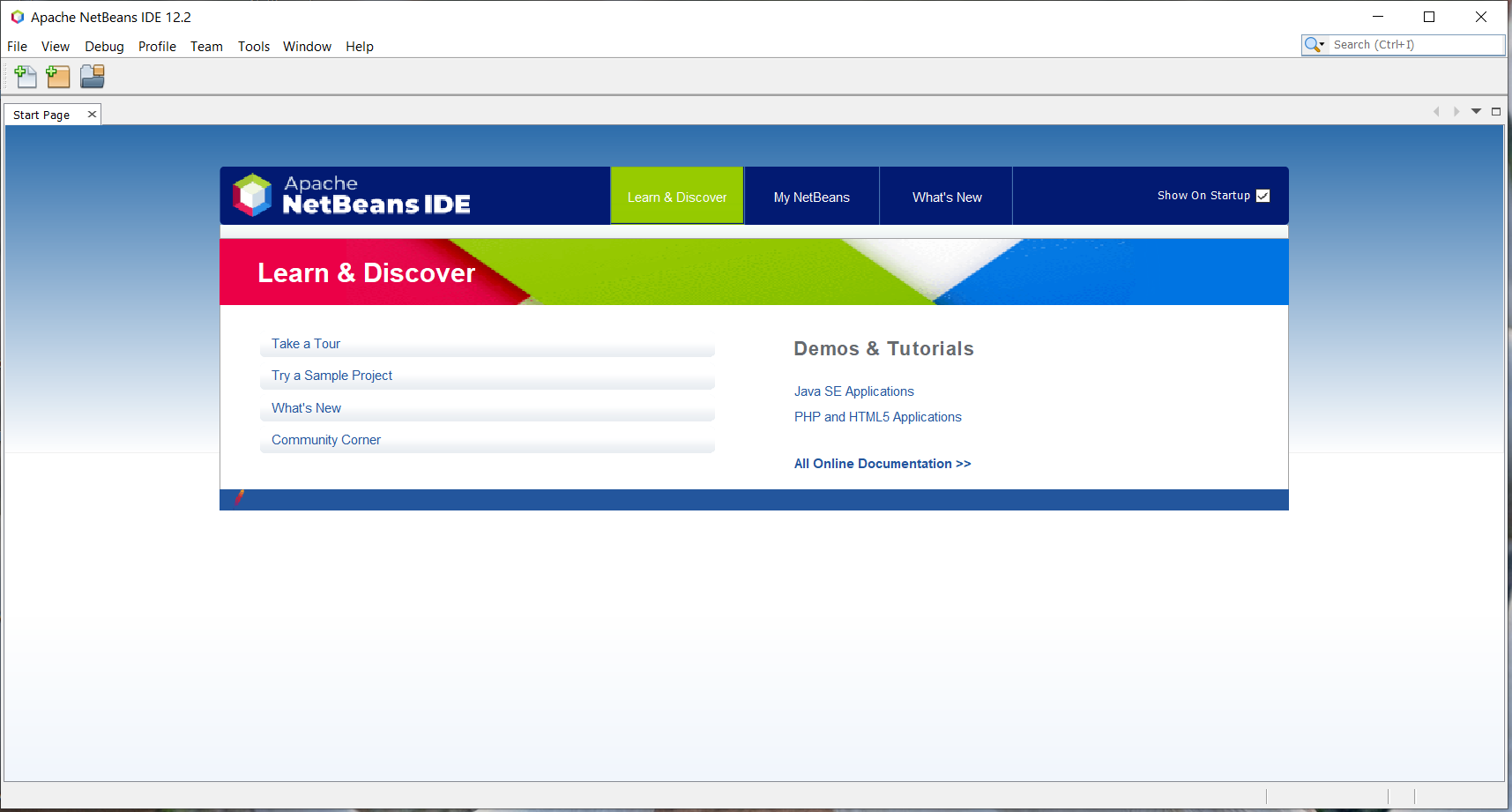Viewport: 1512px width, 812px height.
Task: Focus the Search (Ctrl+I) input field
Action: pos(1416,45)
